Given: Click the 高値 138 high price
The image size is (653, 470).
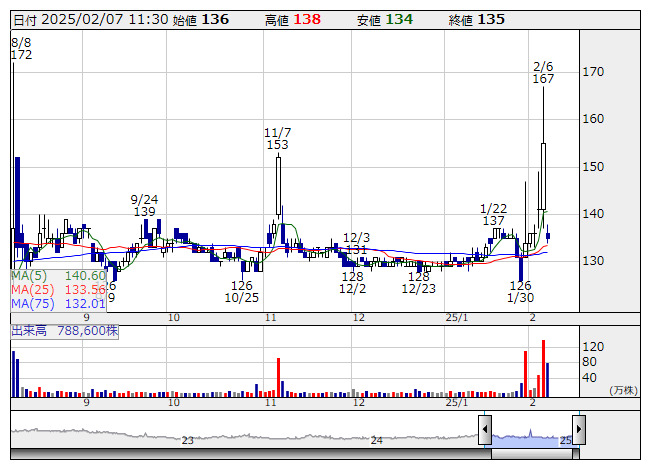Looking at the screenshot, I should point(293,20).
